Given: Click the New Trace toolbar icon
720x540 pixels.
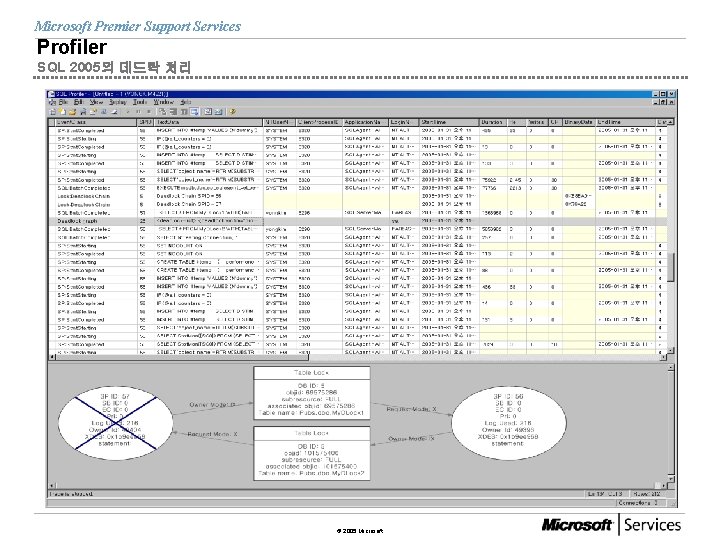Looking at the screenshot, I should click(52, 112).
